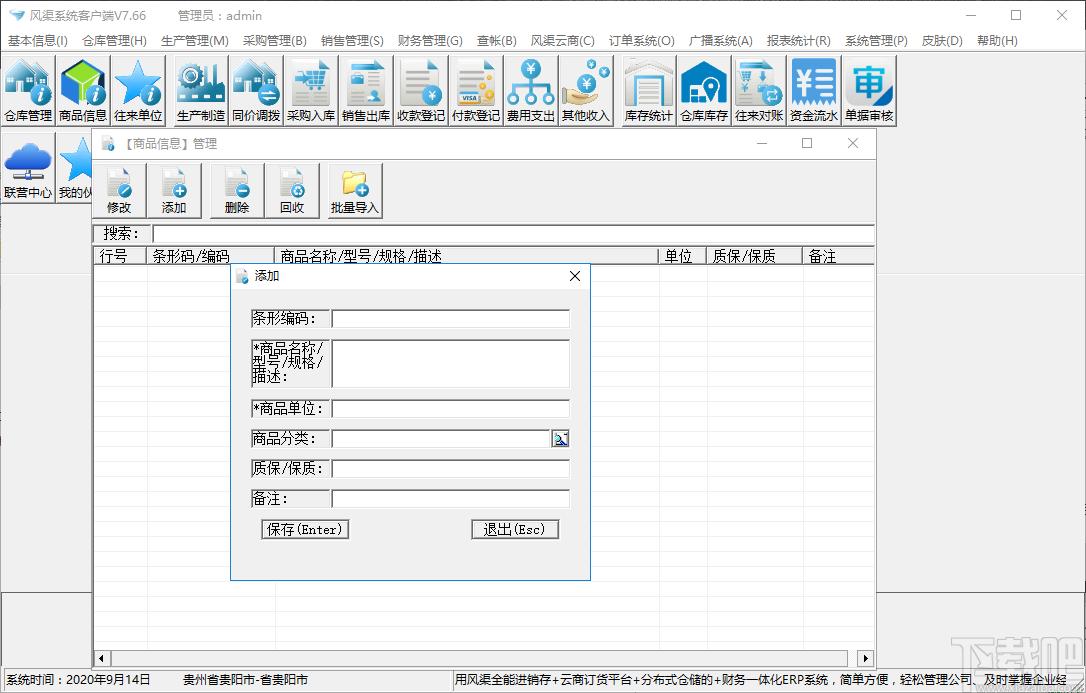Screen dimensions: 1086x693
Task: Open 商品信息 toolbar icon
Action: 83,91
